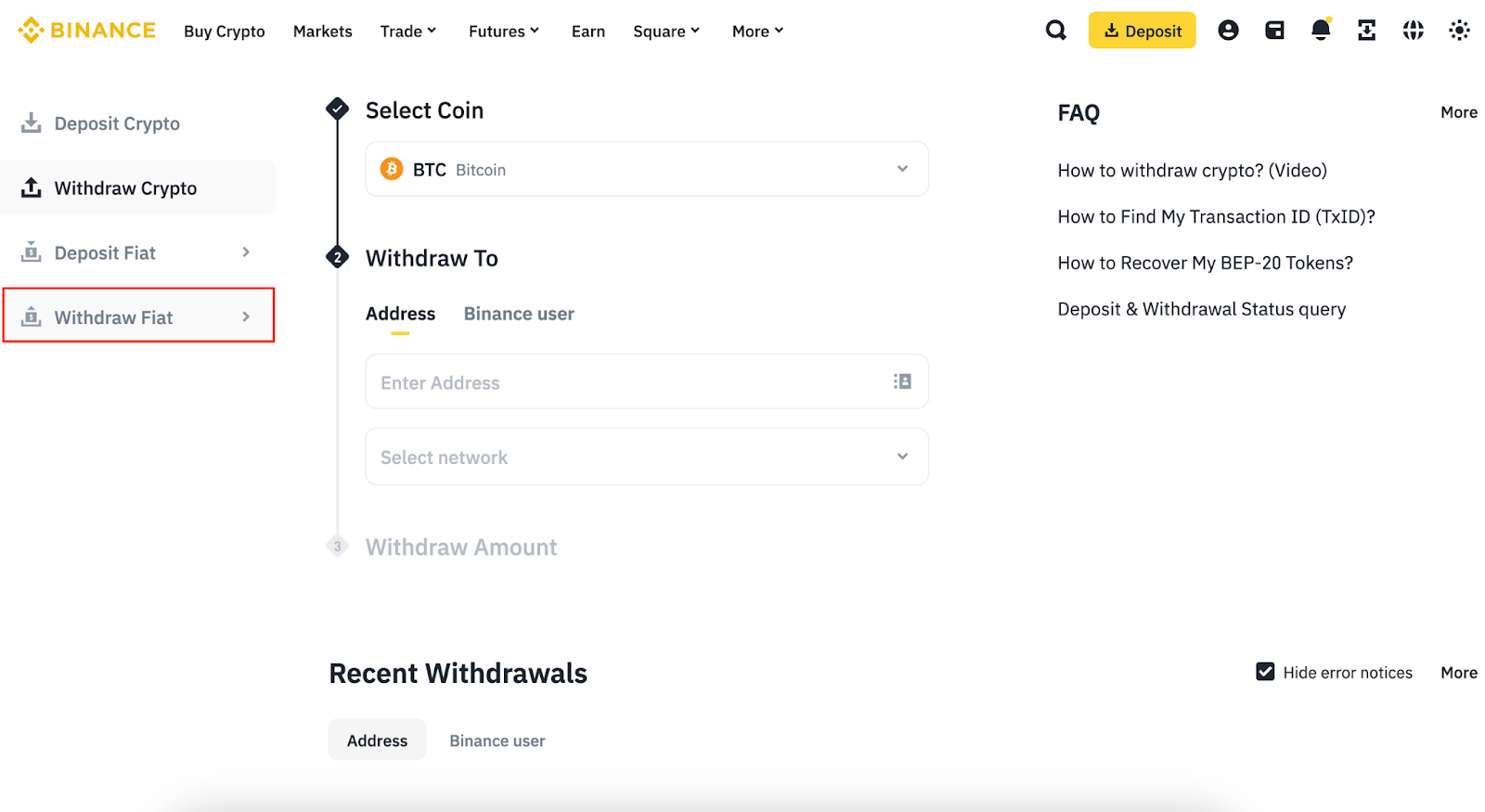The height and width of the screenshot is (812, 1485).
Task: Click the Enter Address input field
Action: click(647, 381)
